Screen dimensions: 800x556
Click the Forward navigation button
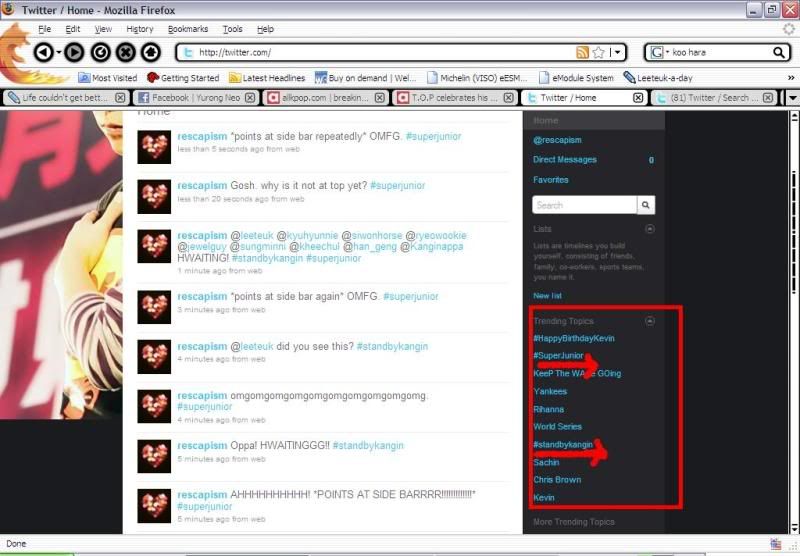click(74, 52)
